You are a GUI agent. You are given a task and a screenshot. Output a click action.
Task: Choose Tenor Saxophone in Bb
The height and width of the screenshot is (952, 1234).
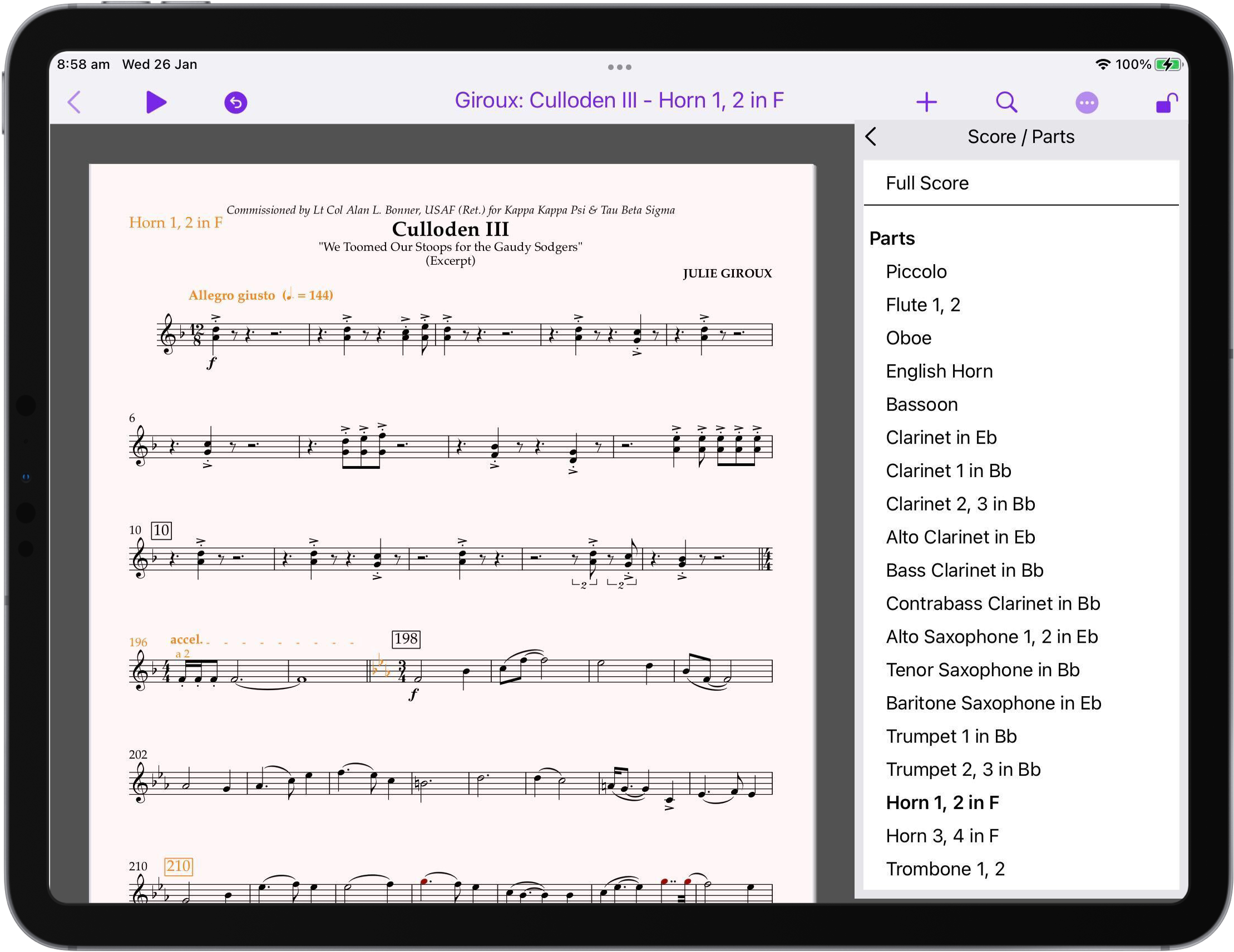click(x=1020, y=670)
